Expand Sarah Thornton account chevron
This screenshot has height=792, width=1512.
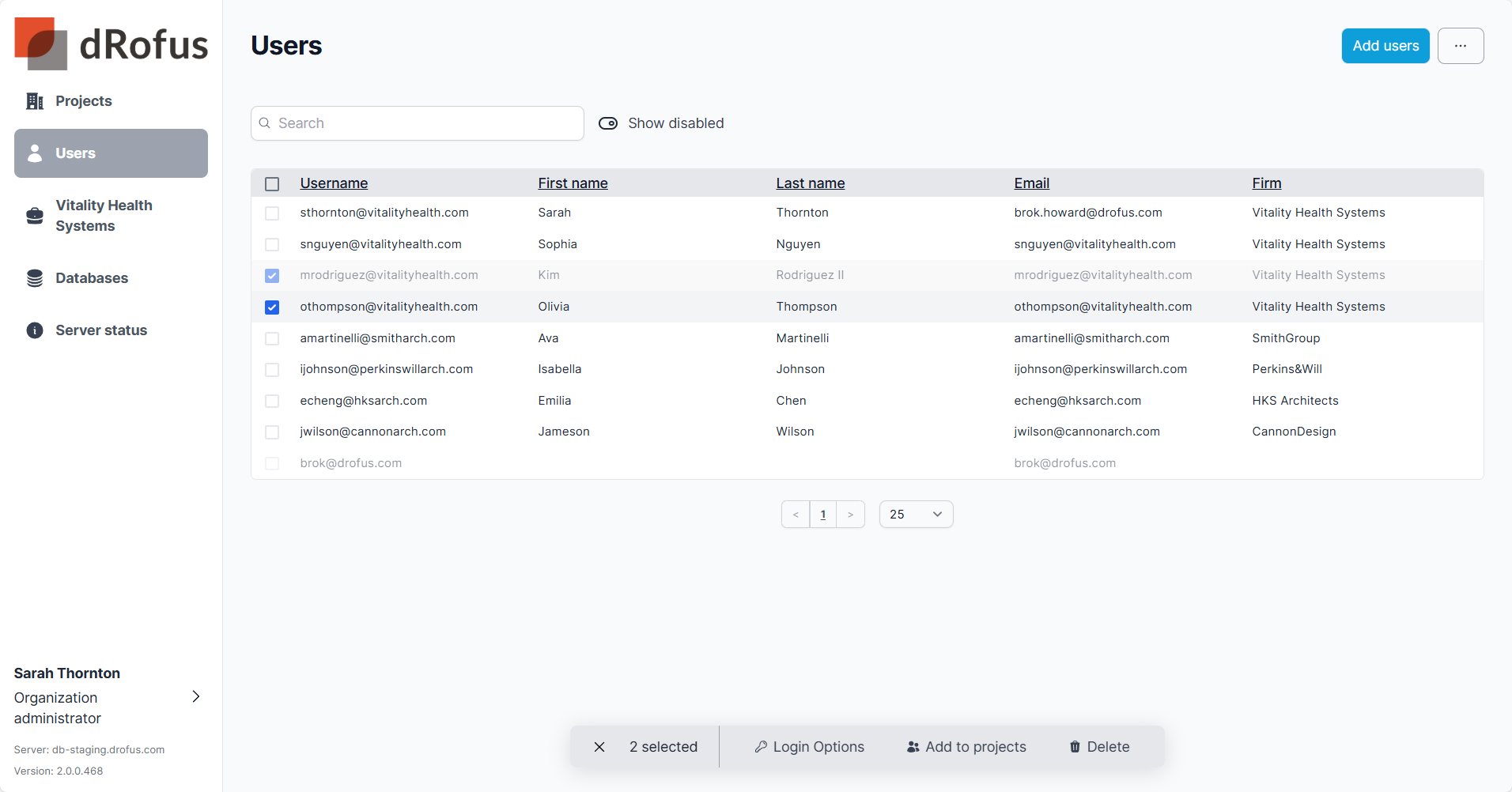(196, 696)
